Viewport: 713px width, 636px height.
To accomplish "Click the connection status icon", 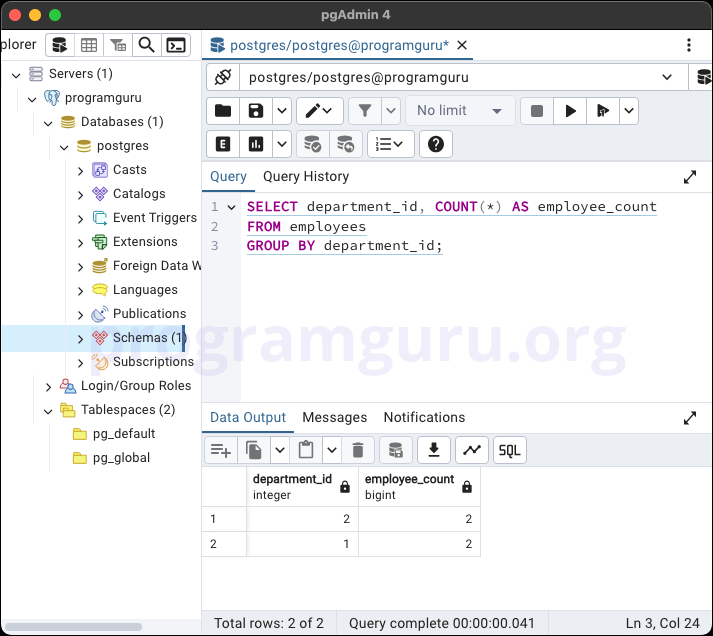I will pyautogui.click(x=223, y=77).
